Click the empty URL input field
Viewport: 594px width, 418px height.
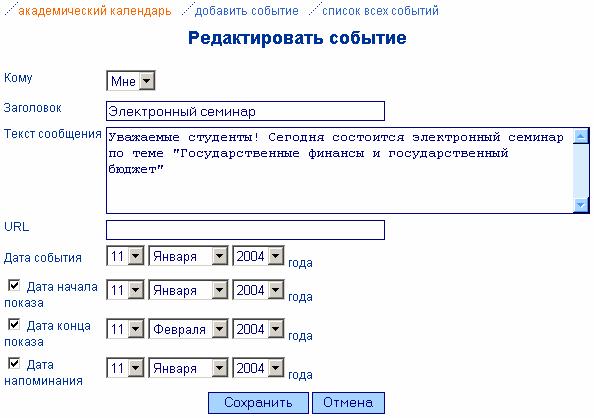[x=245, y=230]
